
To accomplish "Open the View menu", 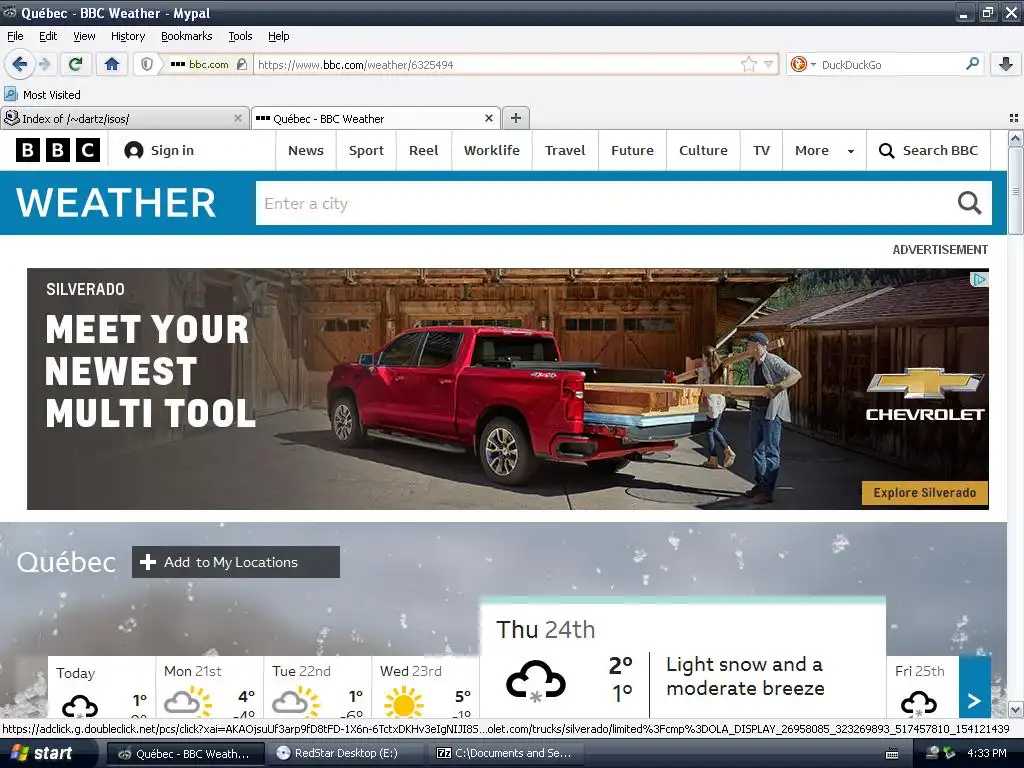I will tap(84, 36).
